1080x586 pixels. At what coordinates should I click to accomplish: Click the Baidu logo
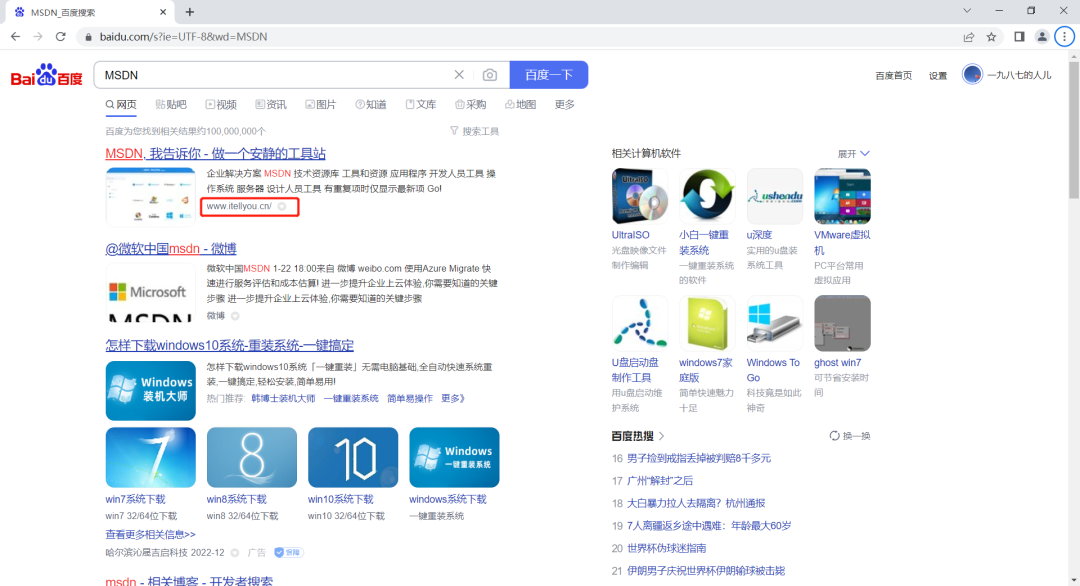47,75
